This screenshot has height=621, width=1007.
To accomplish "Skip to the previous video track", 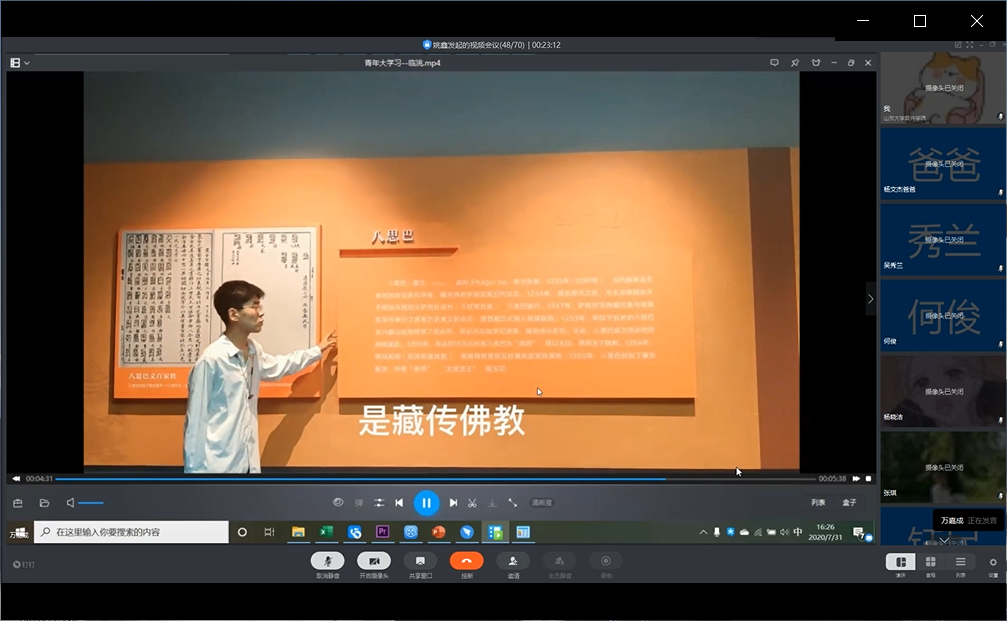I will pyautogui.click(x=399, y=503).
